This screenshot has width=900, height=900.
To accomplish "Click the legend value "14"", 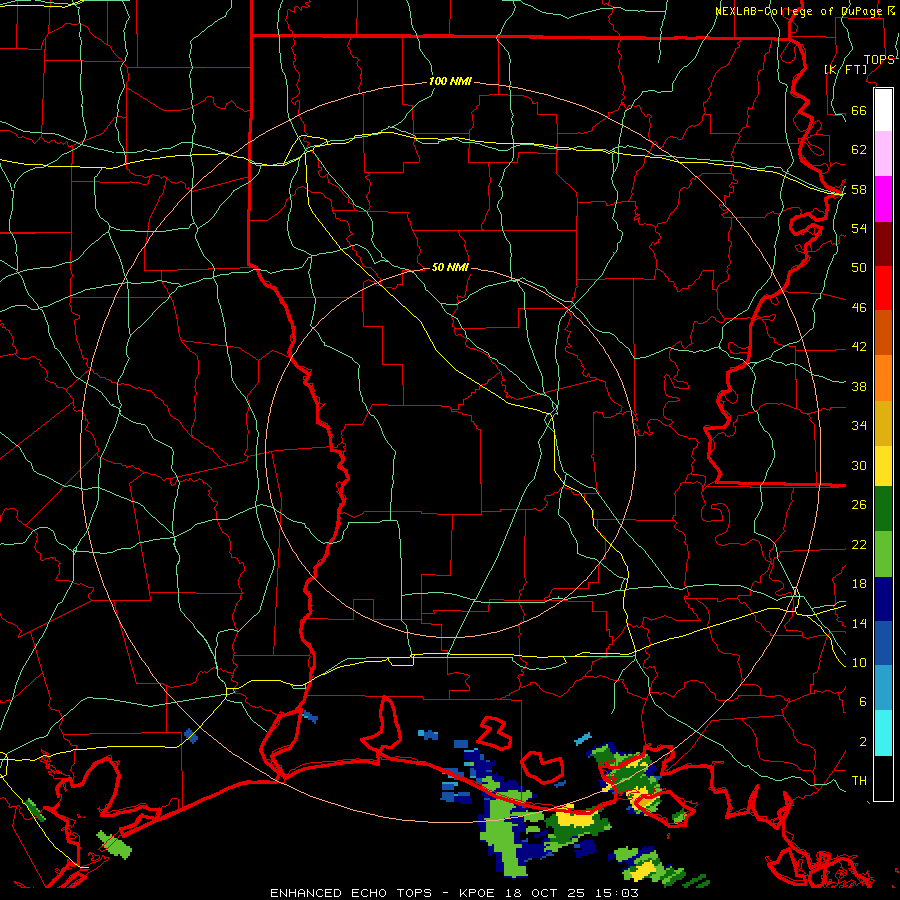I will point(859,623).
